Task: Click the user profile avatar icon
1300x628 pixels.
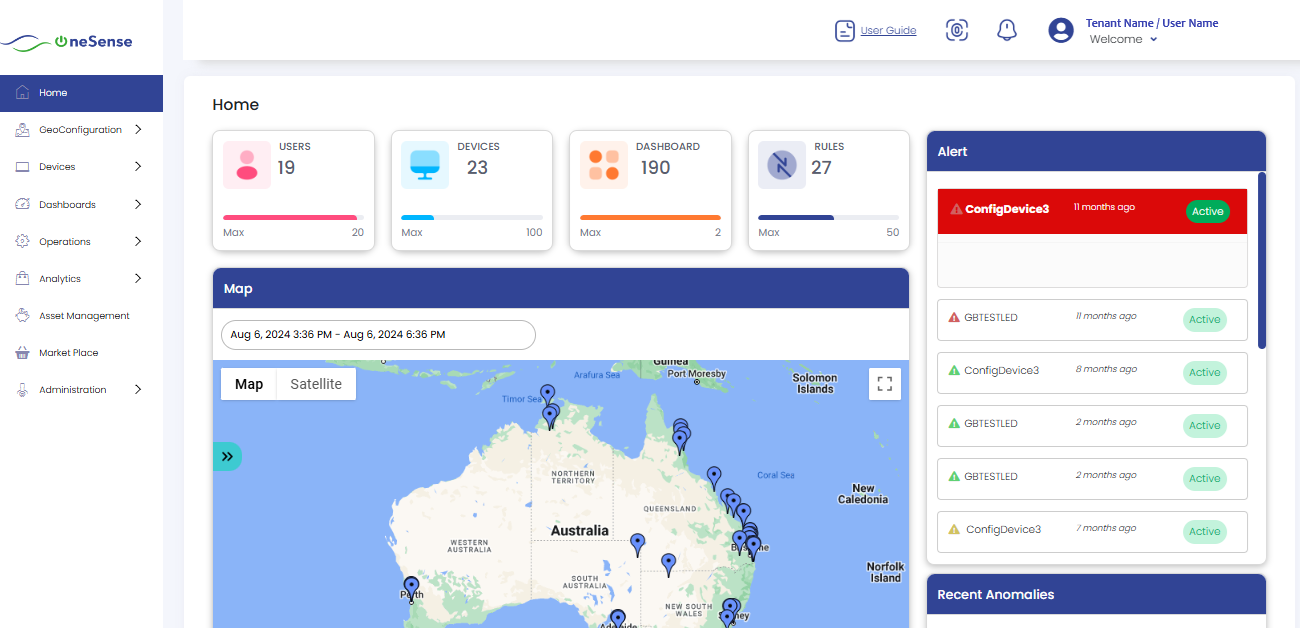Action: [1060, 30]
